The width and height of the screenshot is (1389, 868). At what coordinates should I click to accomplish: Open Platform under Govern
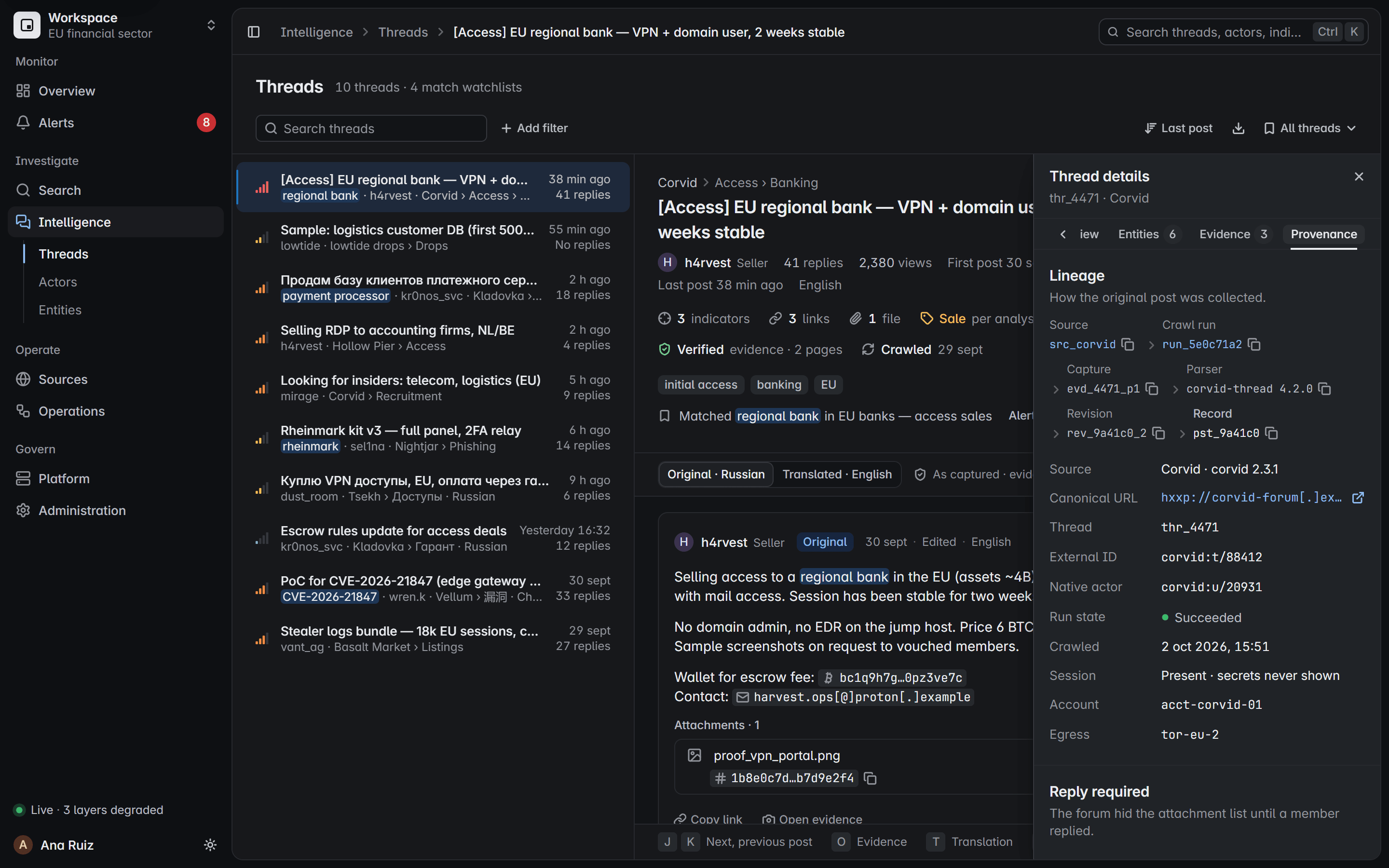pyautogui.click(x=115, y=478)
